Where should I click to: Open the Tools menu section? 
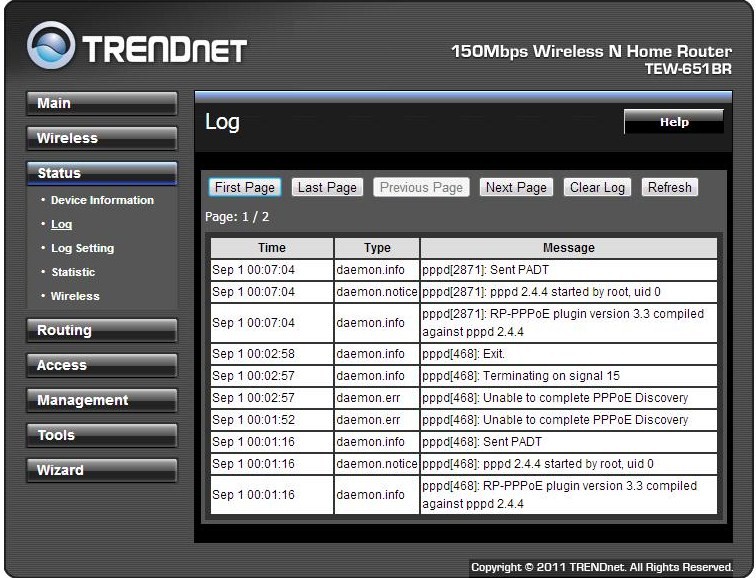101,435
